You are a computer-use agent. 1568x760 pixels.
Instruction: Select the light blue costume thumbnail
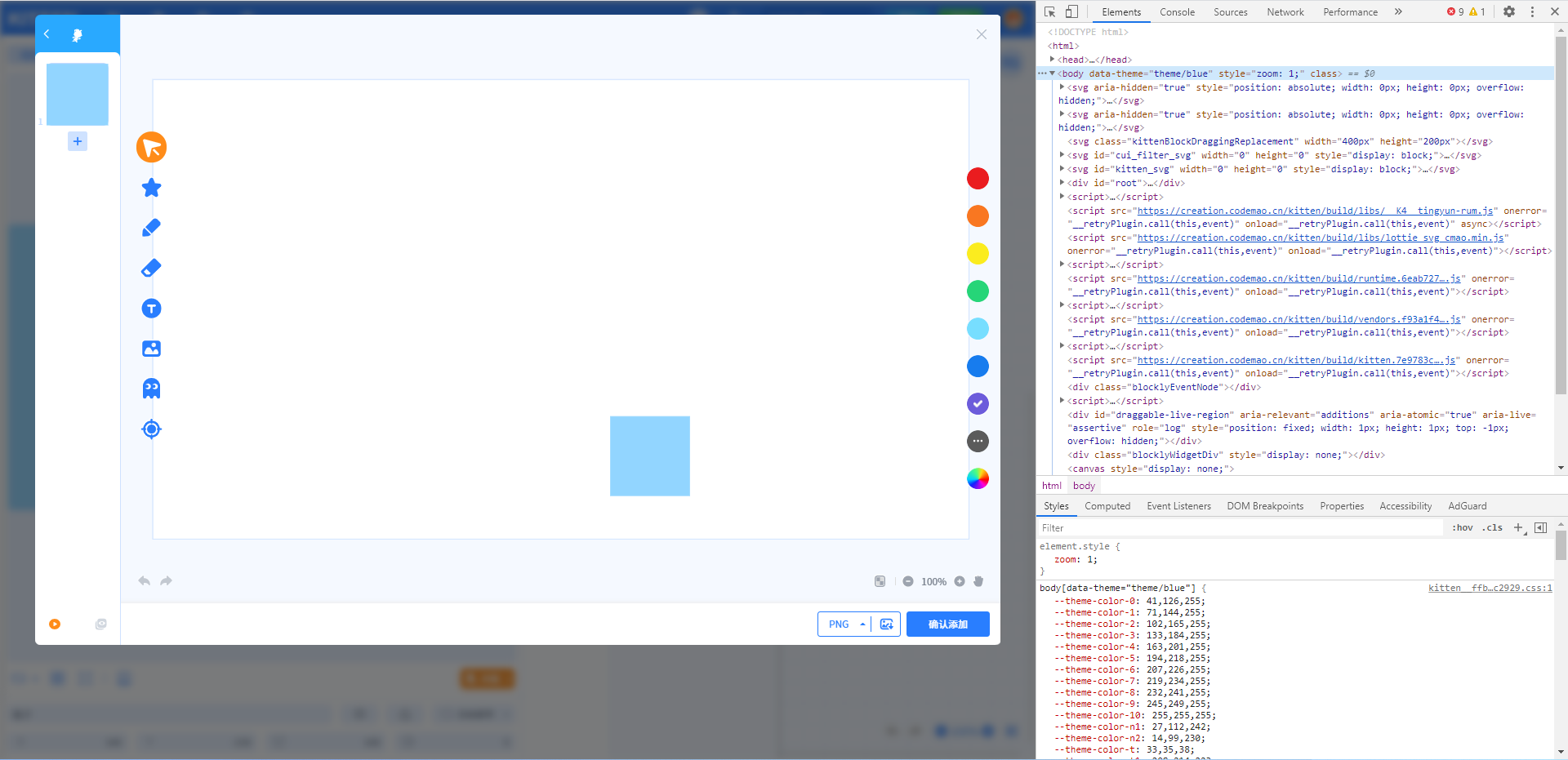pos(78,94)
